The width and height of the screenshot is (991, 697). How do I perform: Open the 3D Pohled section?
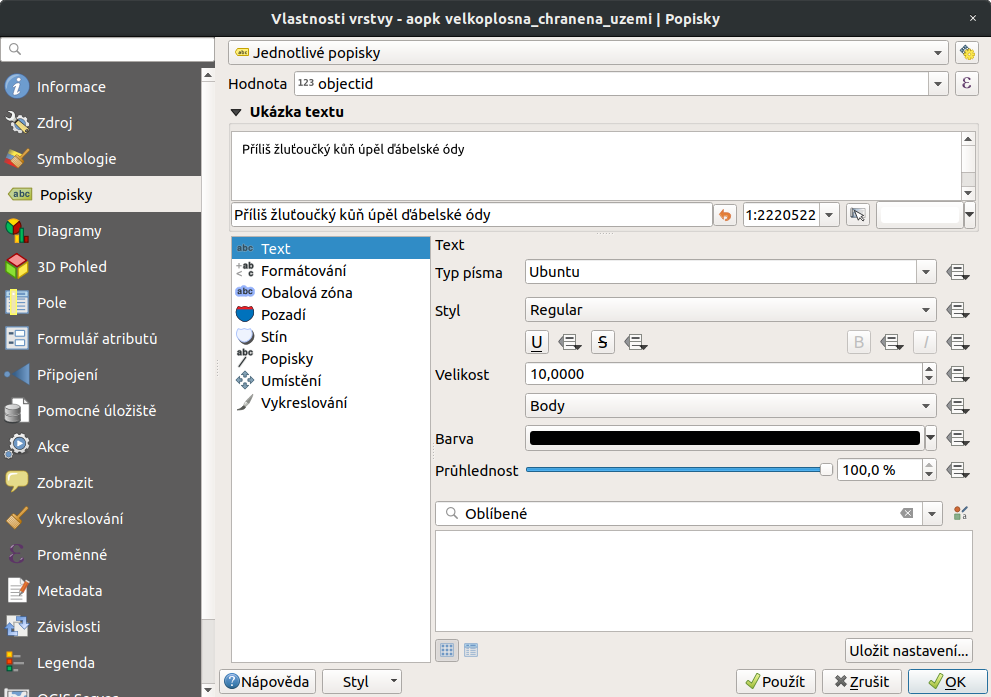point(100,267)
